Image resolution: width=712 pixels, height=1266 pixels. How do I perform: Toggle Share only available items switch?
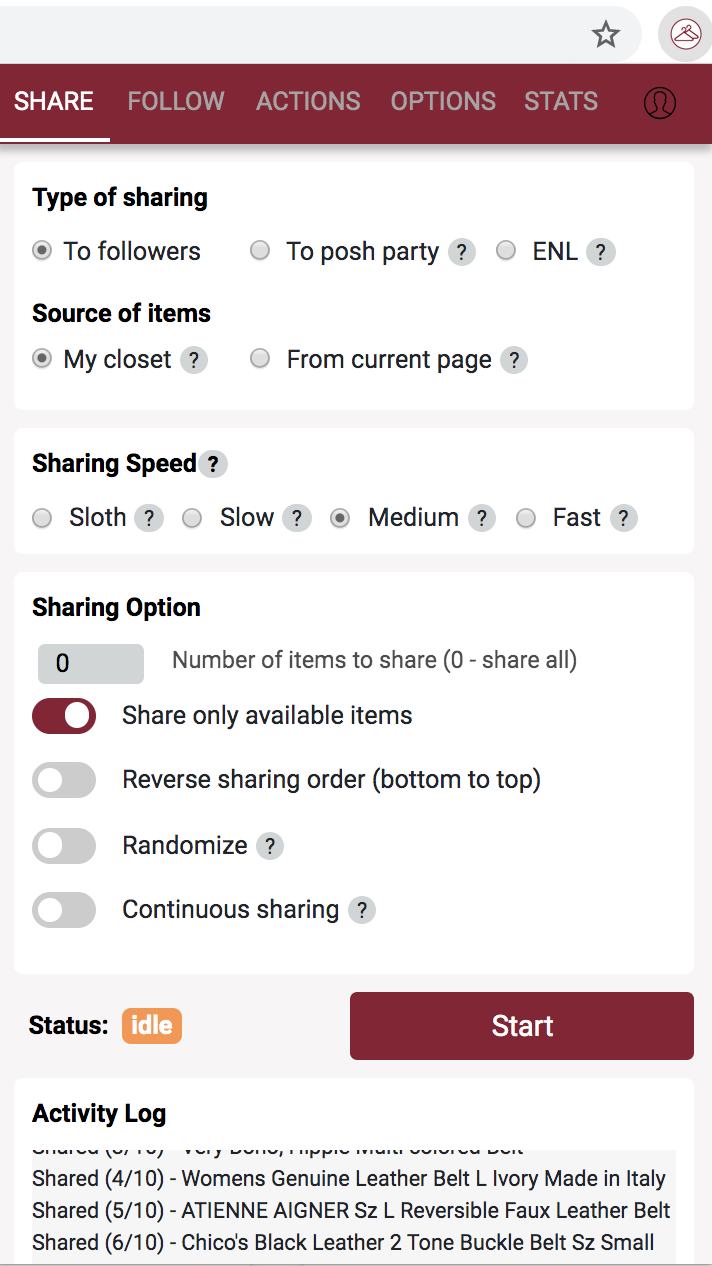click(64, 716)
